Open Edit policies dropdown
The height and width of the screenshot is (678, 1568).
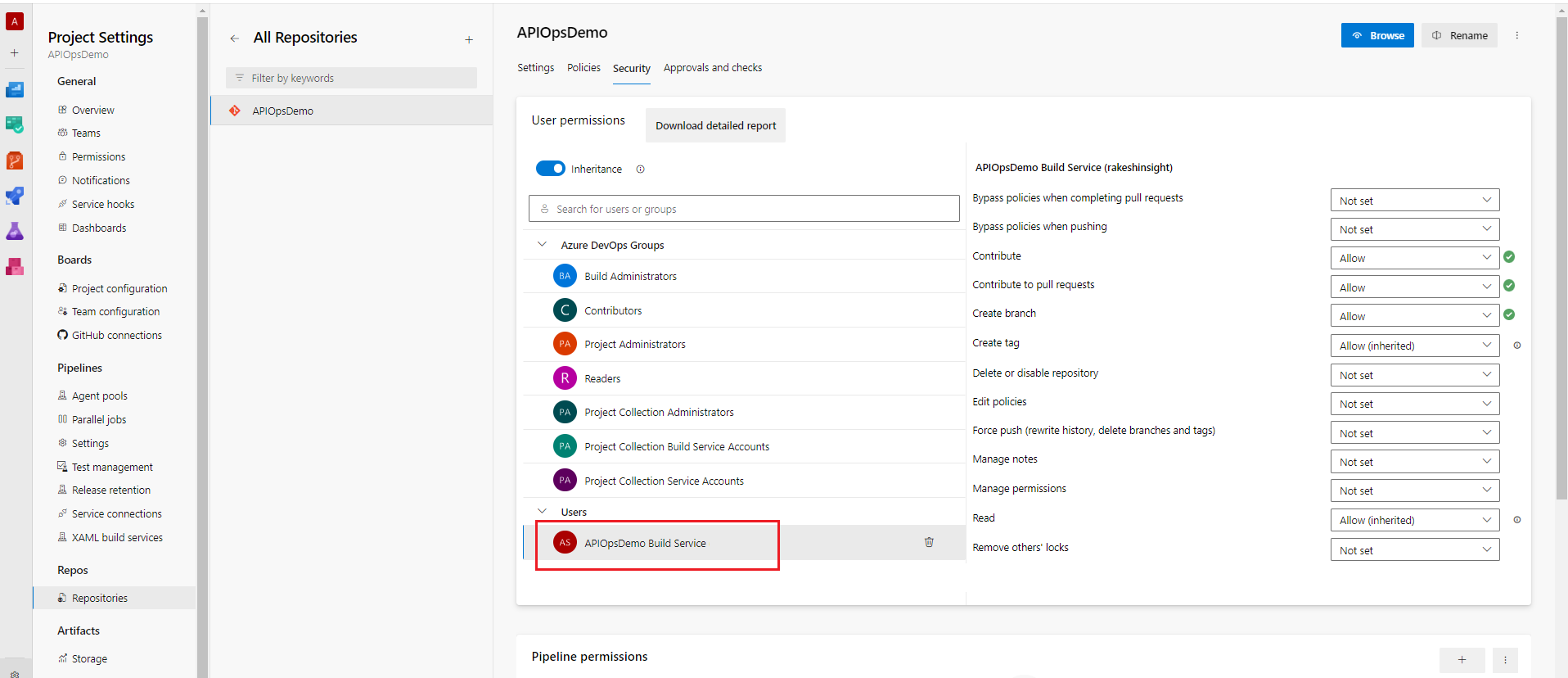[1415, 404]
